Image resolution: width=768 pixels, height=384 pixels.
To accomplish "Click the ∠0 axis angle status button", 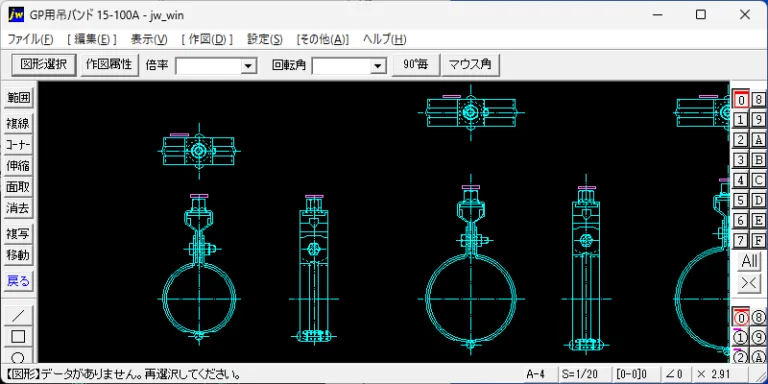I will 675,374.
